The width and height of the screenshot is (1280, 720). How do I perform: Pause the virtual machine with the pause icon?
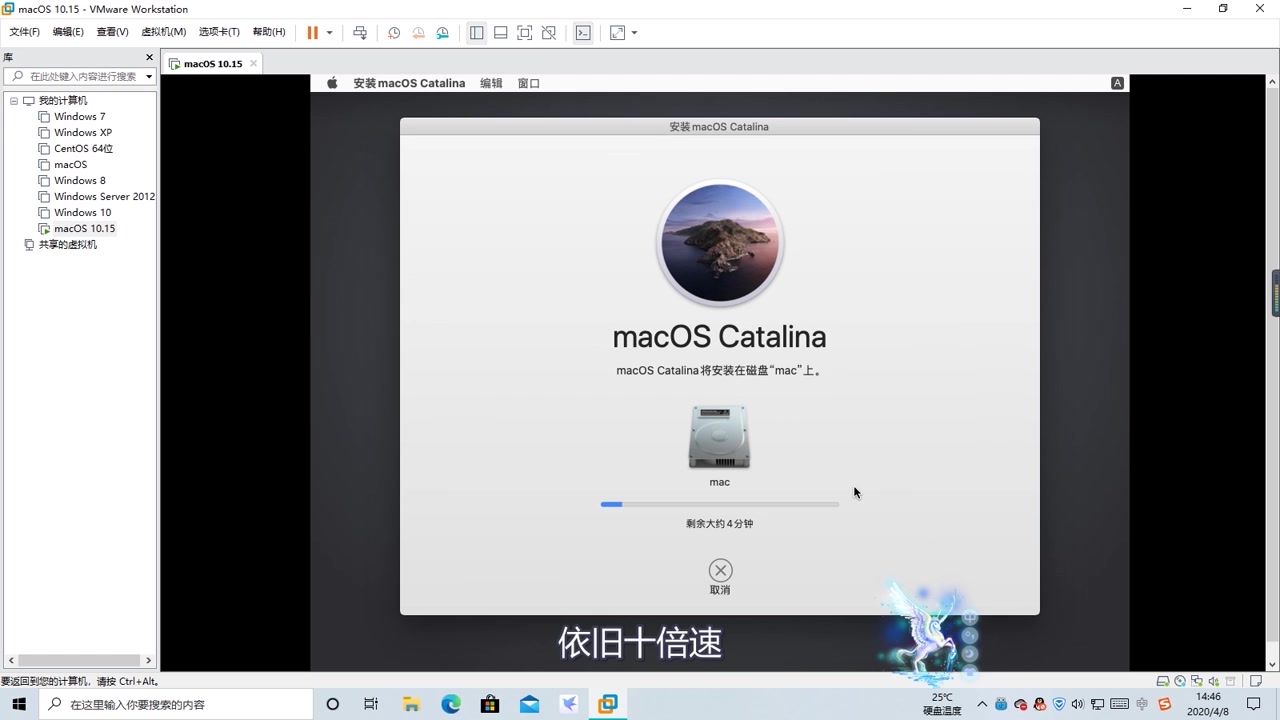point(312,32)
